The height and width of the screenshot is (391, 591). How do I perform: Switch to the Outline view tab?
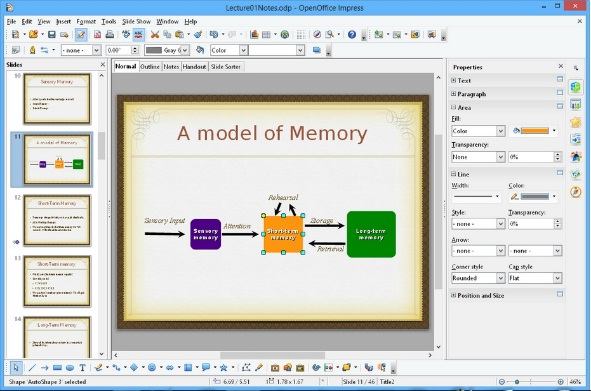(150, 67)
